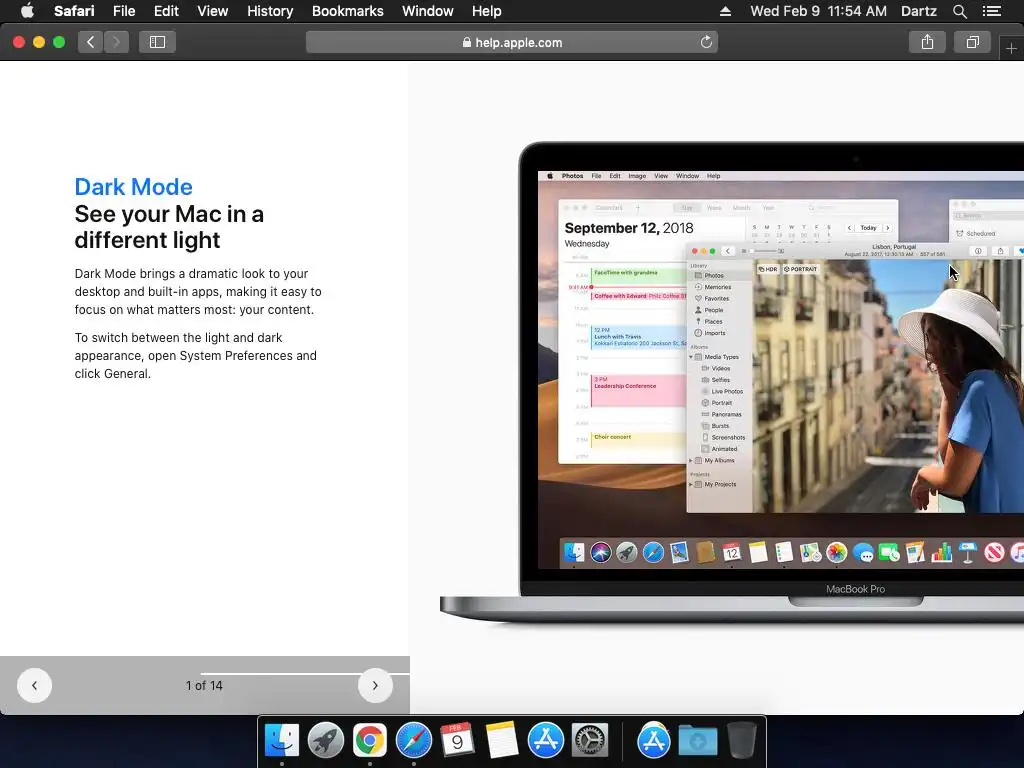The height and width of the screenshot is (768, 1024).
Task: Reload the help.apple.com page
Action: click(x=706, y=42)
